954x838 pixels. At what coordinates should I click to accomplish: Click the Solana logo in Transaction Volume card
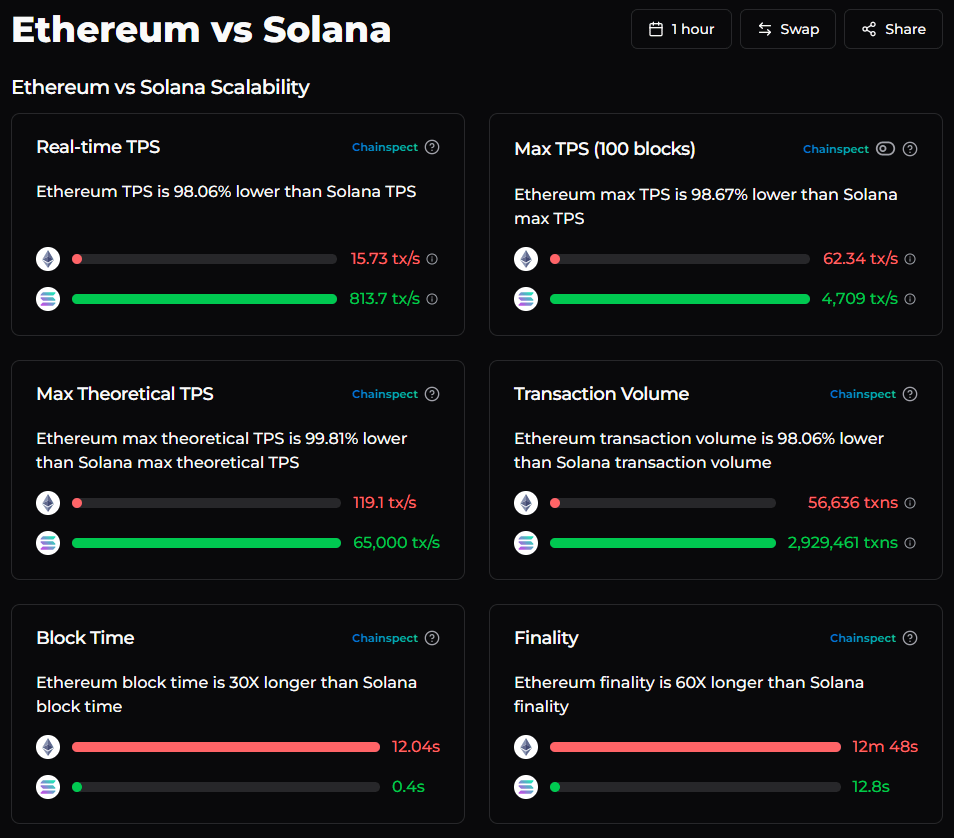point(525,542)
